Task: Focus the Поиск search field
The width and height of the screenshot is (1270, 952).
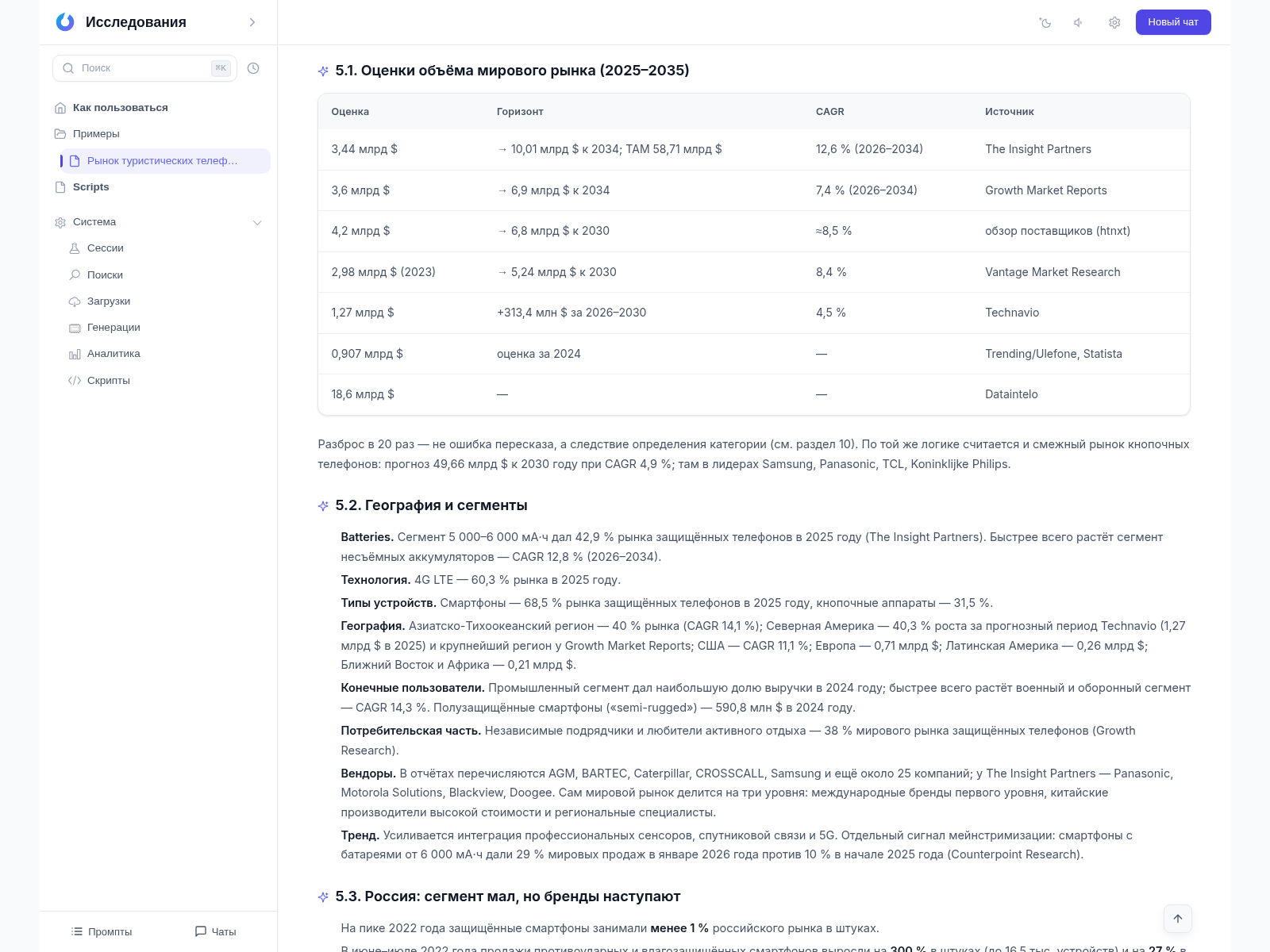Action: click(144, 68)
